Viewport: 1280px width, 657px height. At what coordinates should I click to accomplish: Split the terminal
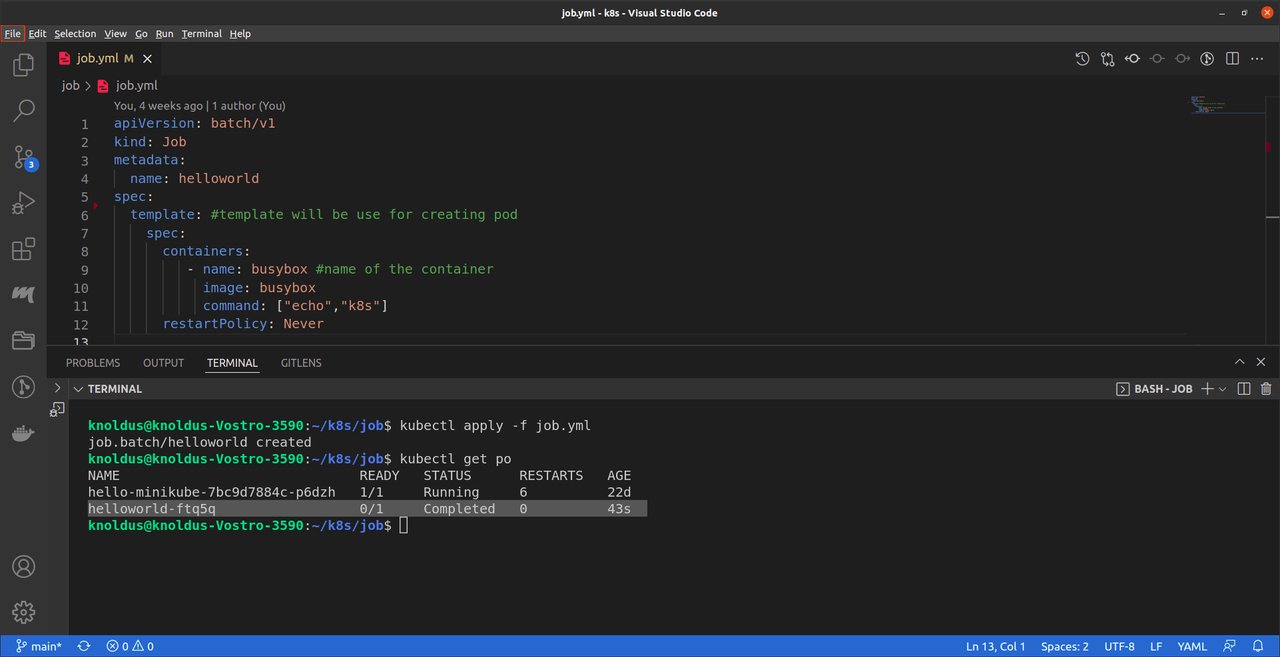(1244, 389)
